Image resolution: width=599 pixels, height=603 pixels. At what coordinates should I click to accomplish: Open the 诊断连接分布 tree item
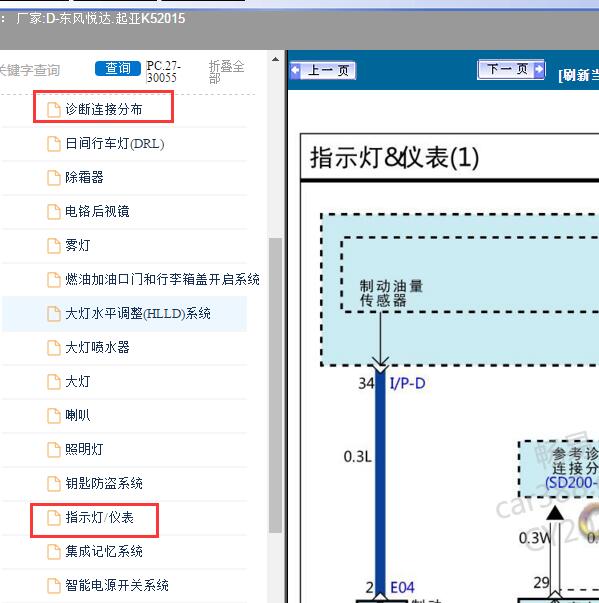tap(104, 110)
